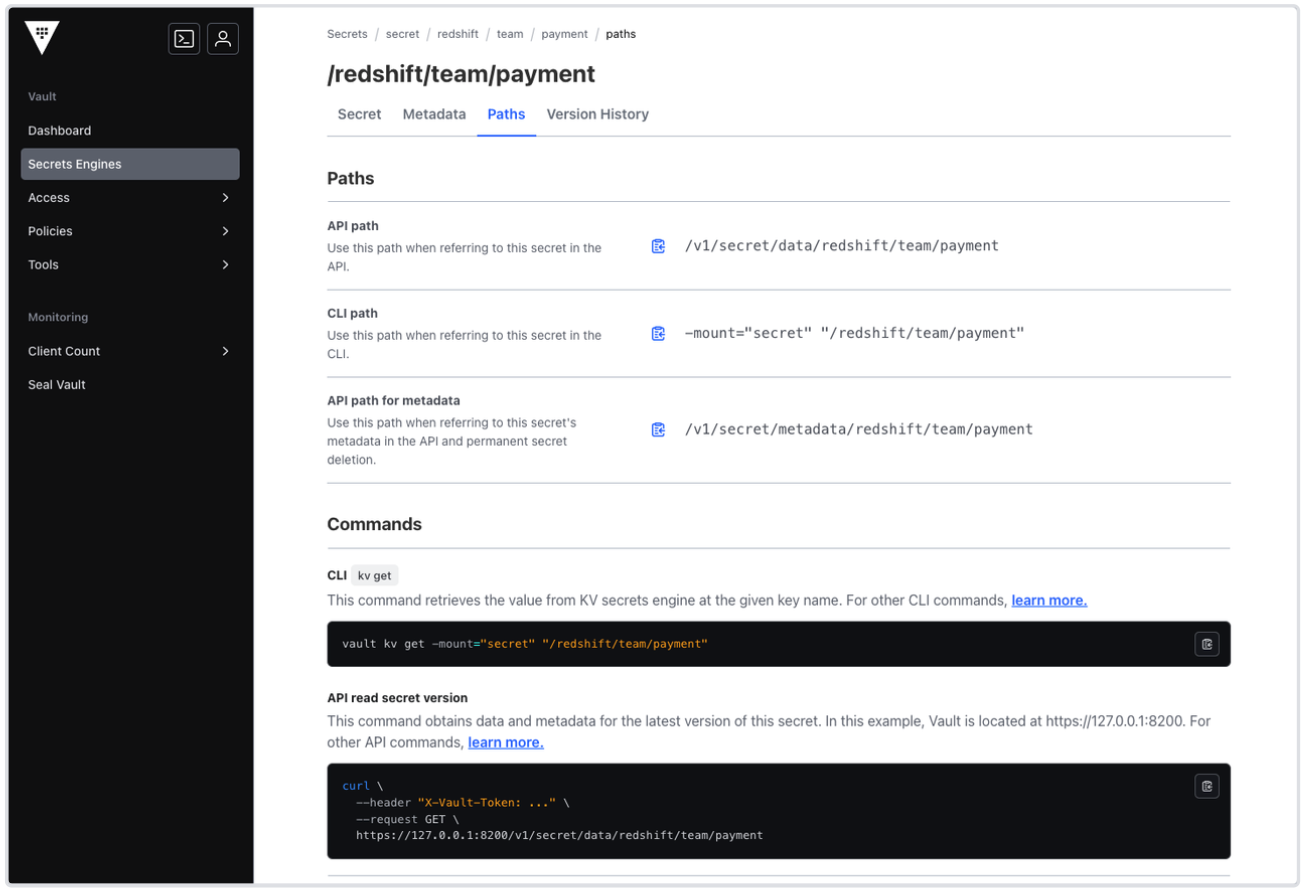Screen dimensions: 1305x893
Task: Open Access in the sidebar
Action: point(130,198)
